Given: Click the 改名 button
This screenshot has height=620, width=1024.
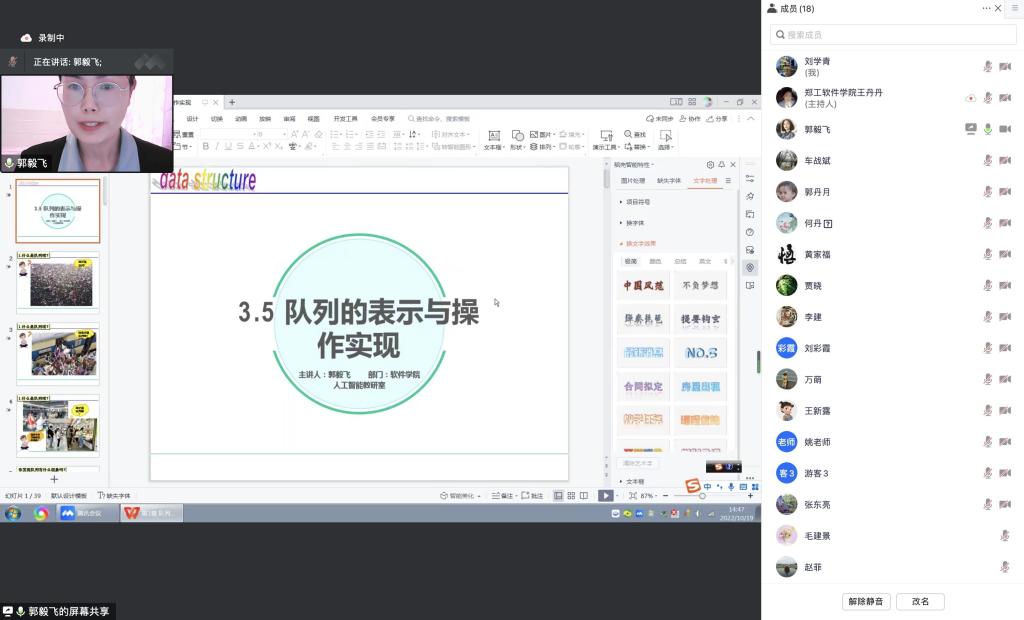Looking at the screenshot, I should click(920, 601).
